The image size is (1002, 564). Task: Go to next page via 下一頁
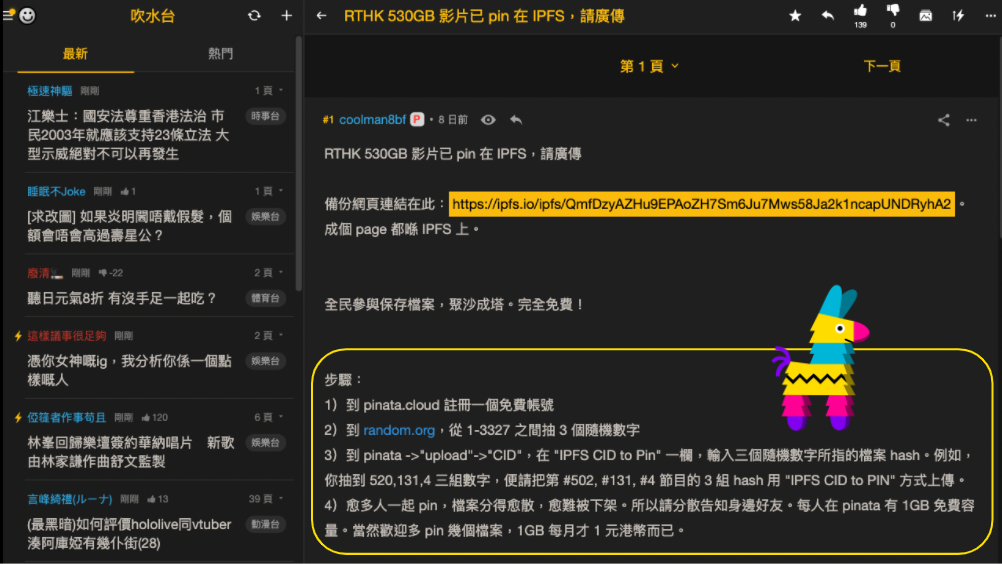coord(882,66)
